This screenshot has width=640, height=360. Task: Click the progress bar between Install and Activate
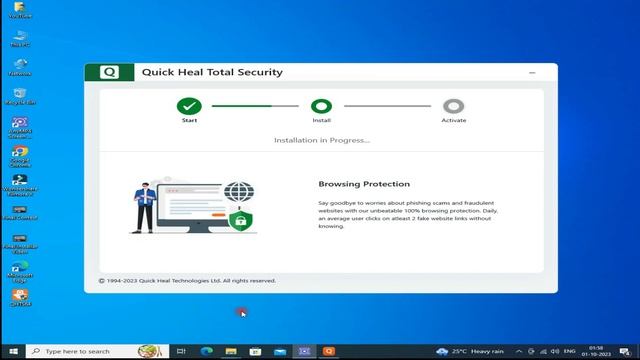(x=387, y=106)
